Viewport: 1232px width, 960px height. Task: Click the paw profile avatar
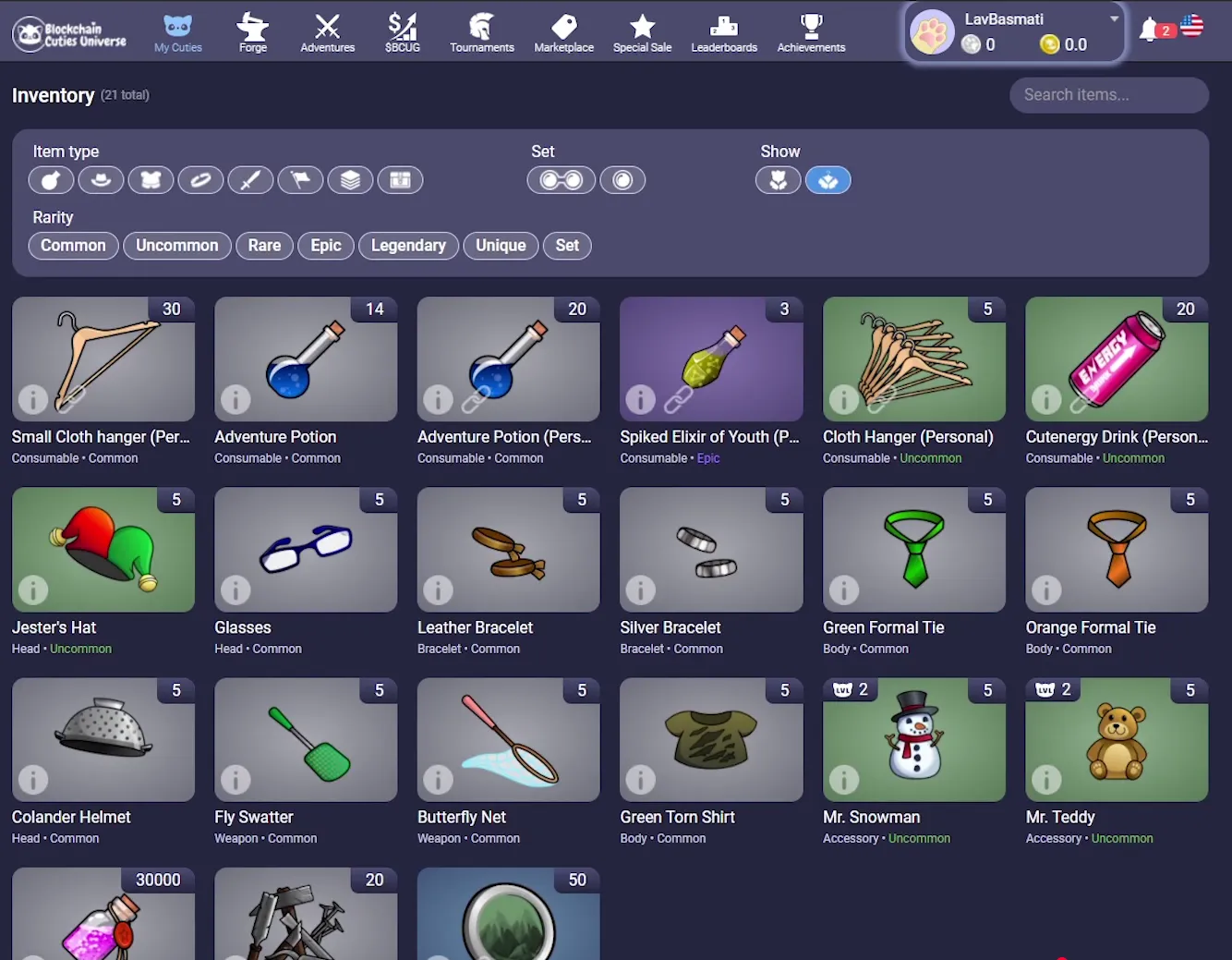[x=932, y=34]
